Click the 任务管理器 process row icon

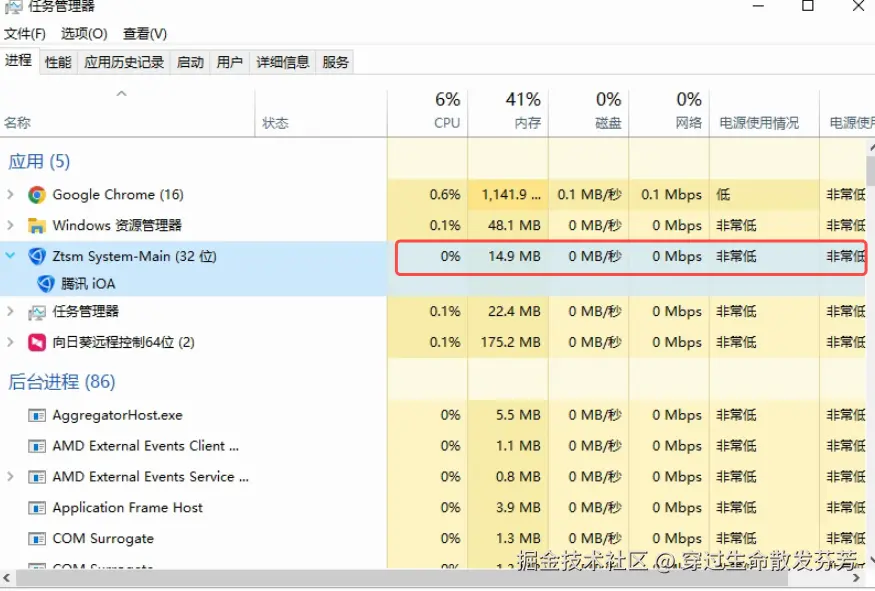coord(37,312)
